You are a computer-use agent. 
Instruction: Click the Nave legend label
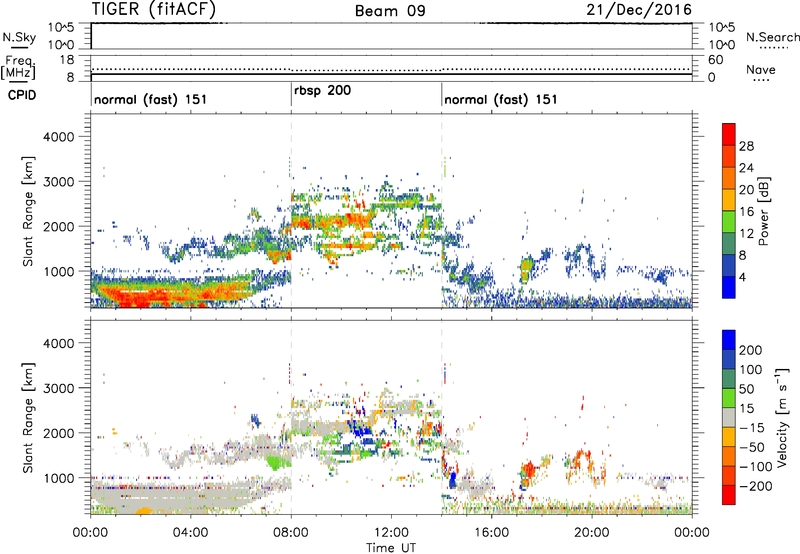(x=761, y=70)
